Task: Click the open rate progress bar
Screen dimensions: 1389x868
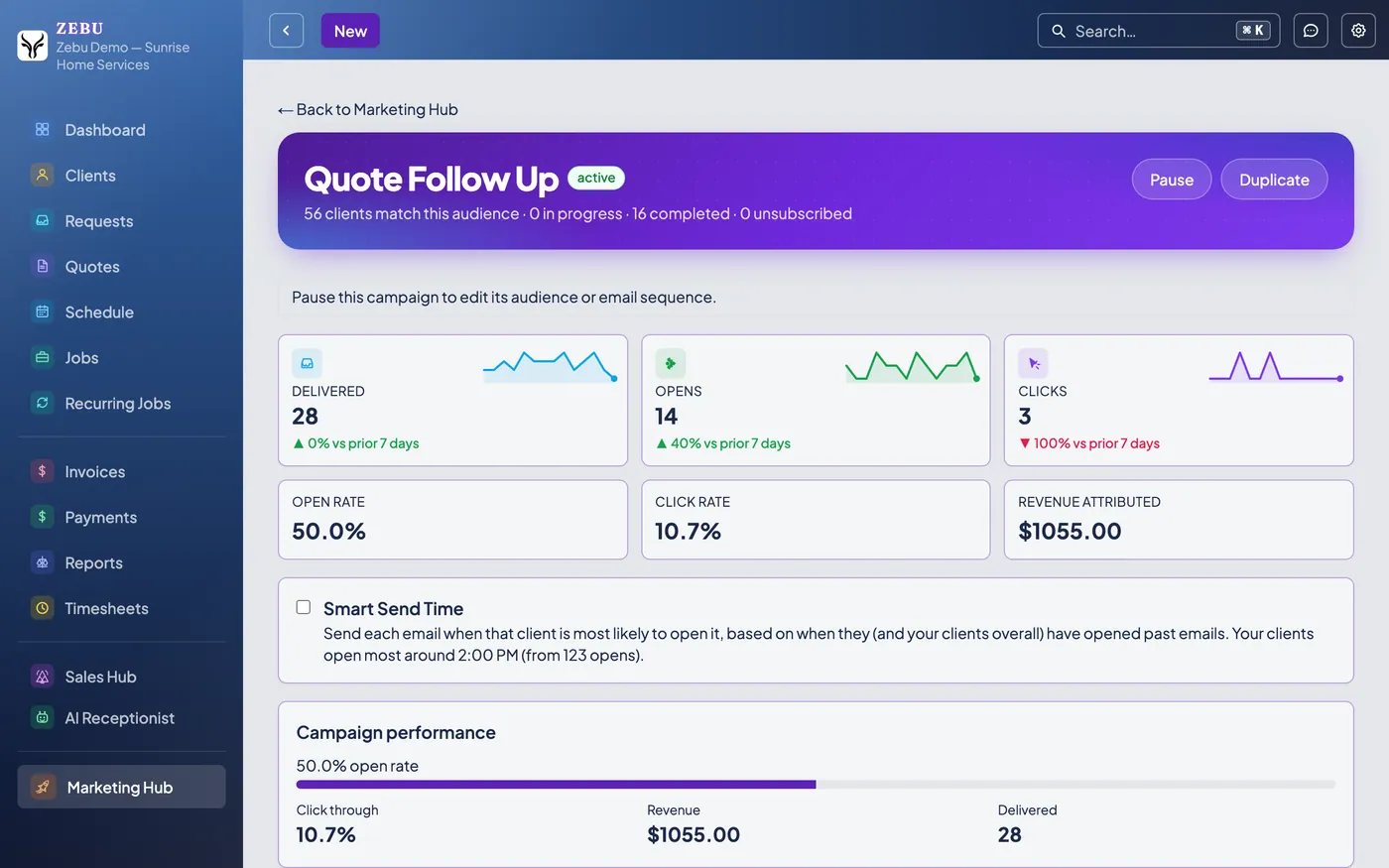Action: tap(816, 785)
